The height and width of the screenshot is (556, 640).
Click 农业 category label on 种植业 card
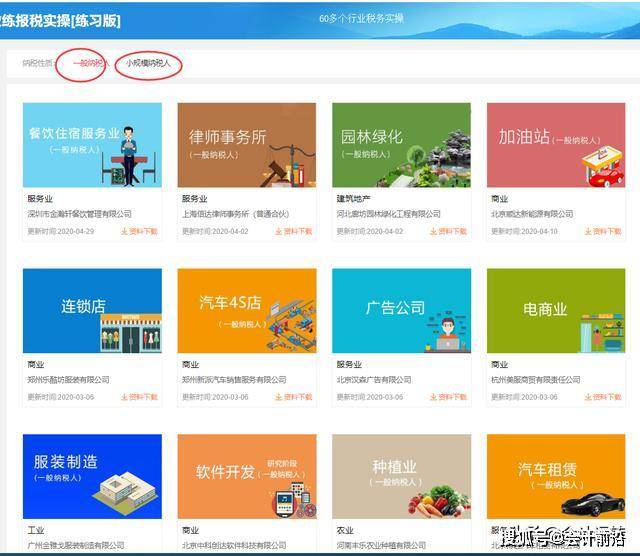345,530
